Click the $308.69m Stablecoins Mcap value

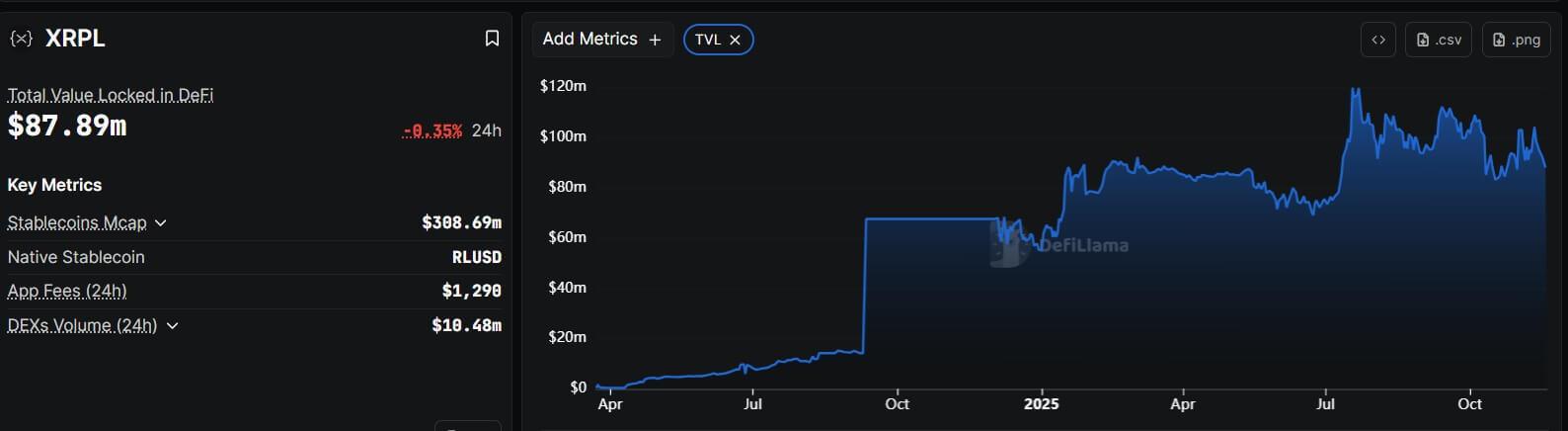click(461, 222)
